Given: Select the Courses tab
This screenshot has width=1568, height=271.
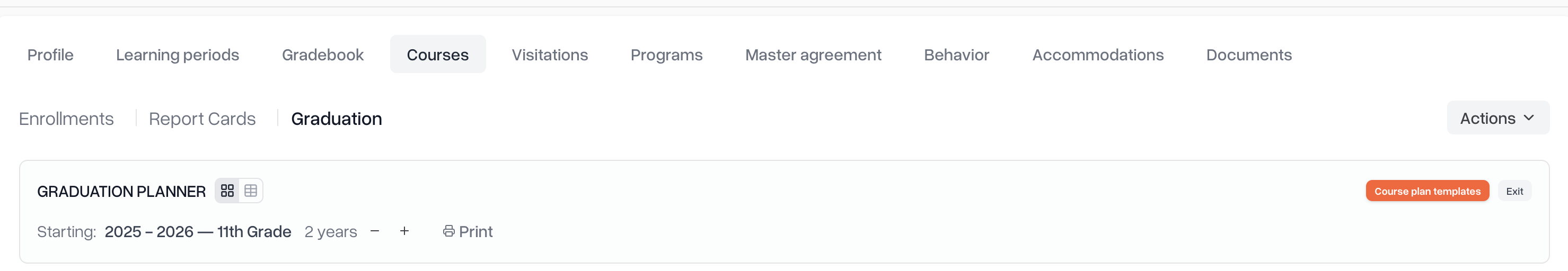Looking at the screenshot, I should tap(438, 55).
